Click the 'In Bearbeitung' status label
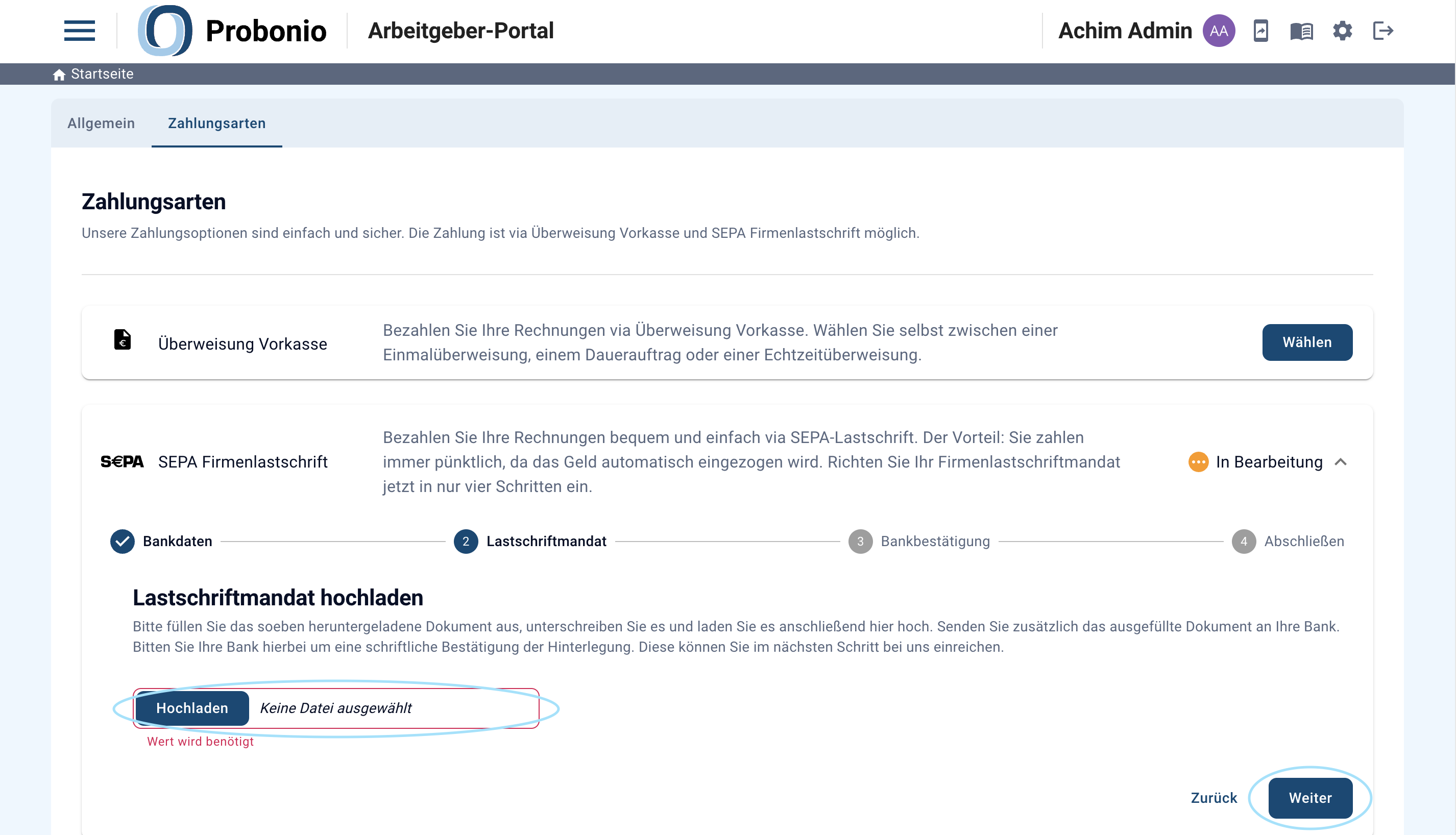This screenshot has width=1456, height=835. pos(1269,462)
